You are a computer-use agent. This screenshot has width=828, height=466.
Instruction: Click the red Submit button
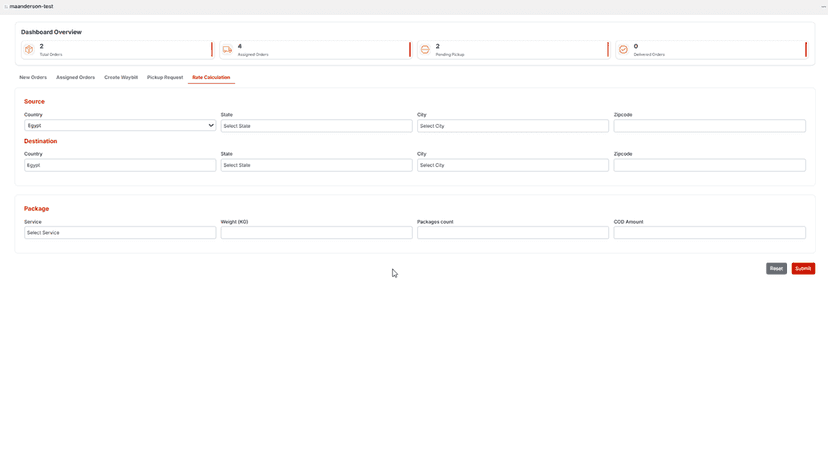coord(803,268)
